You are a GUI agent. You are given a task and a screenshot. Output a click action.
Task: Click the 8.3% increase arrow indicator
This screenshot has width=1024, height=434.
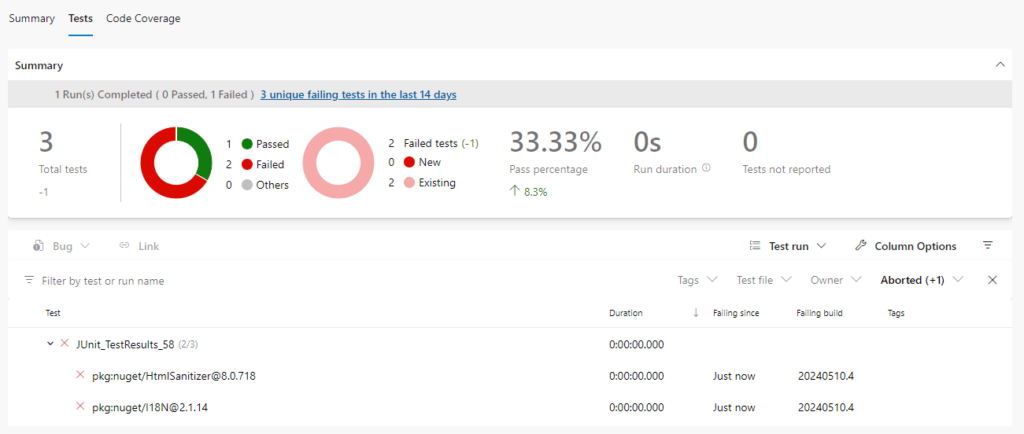coord(515,192)
